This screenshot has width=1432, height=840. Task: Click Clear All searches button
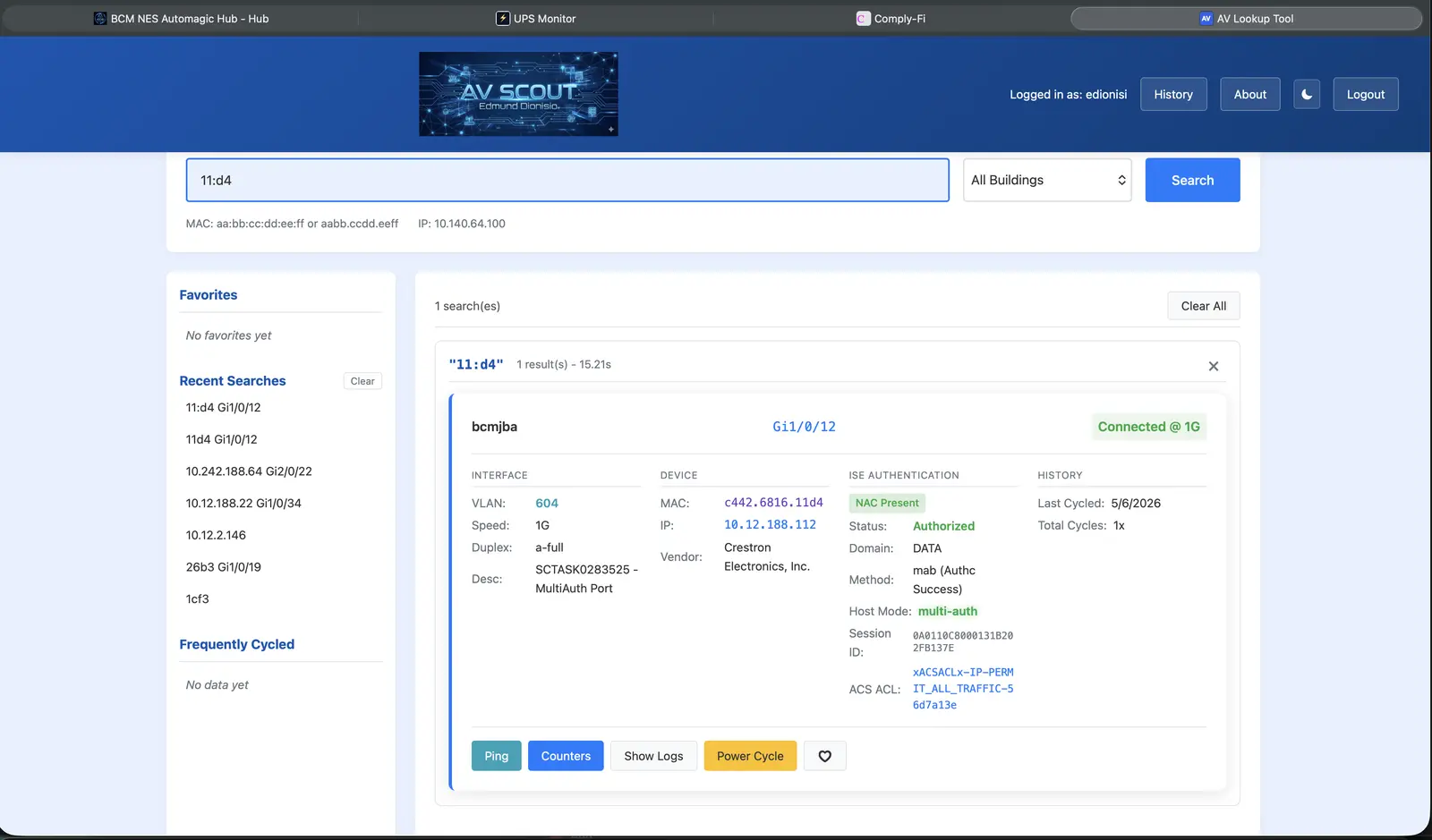(1204, 306)
